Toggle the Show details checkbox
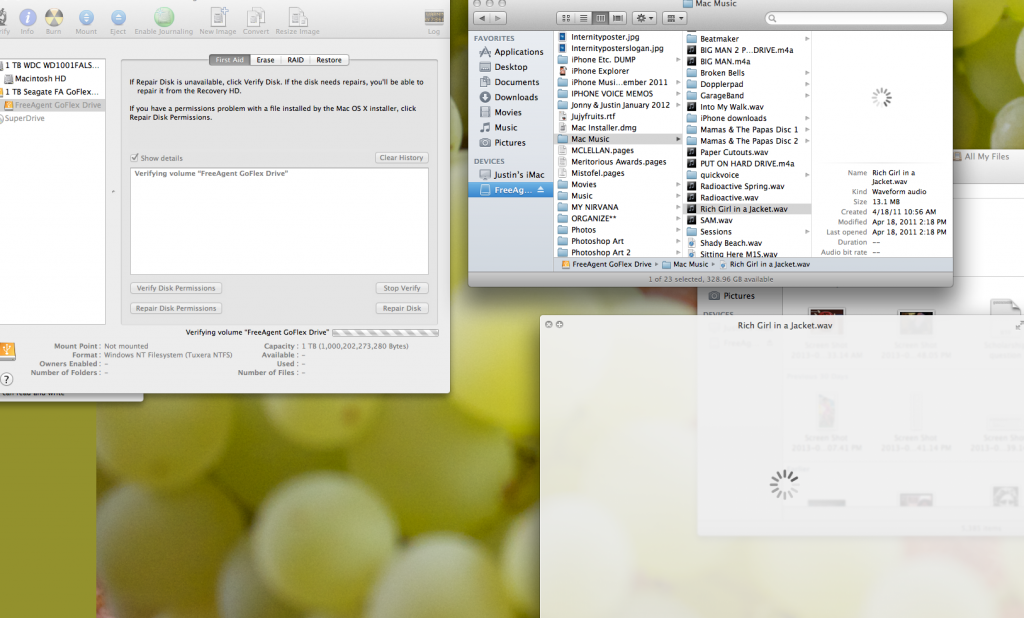 (134, 157)
